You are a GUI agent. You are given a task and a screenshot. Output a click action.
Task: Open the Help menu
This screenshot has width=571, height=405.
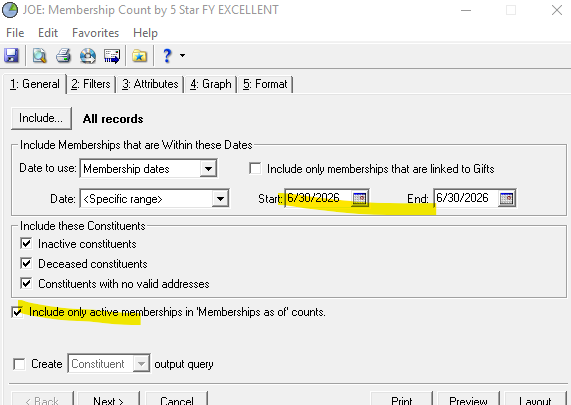pos(145,33)
